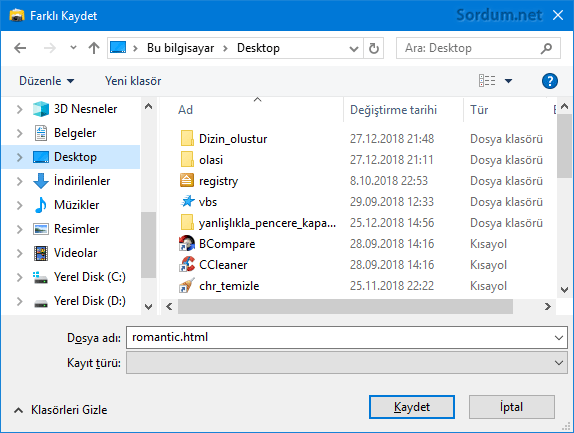The width and height of the screenshot is (574, 433).
Task: Expand the Desktop tree node
Action: point(19,157)
